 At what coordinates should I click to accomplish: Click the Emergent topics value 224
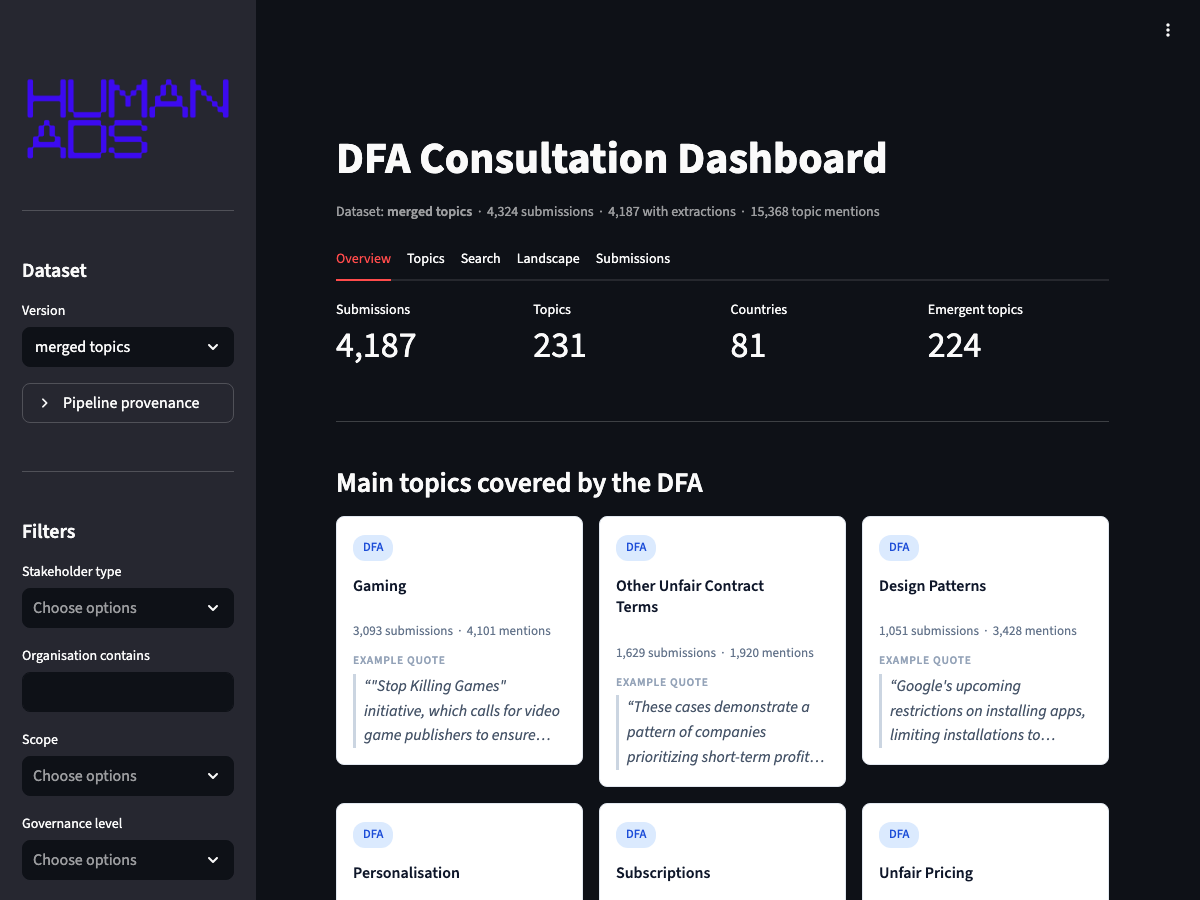click(954, 346)
